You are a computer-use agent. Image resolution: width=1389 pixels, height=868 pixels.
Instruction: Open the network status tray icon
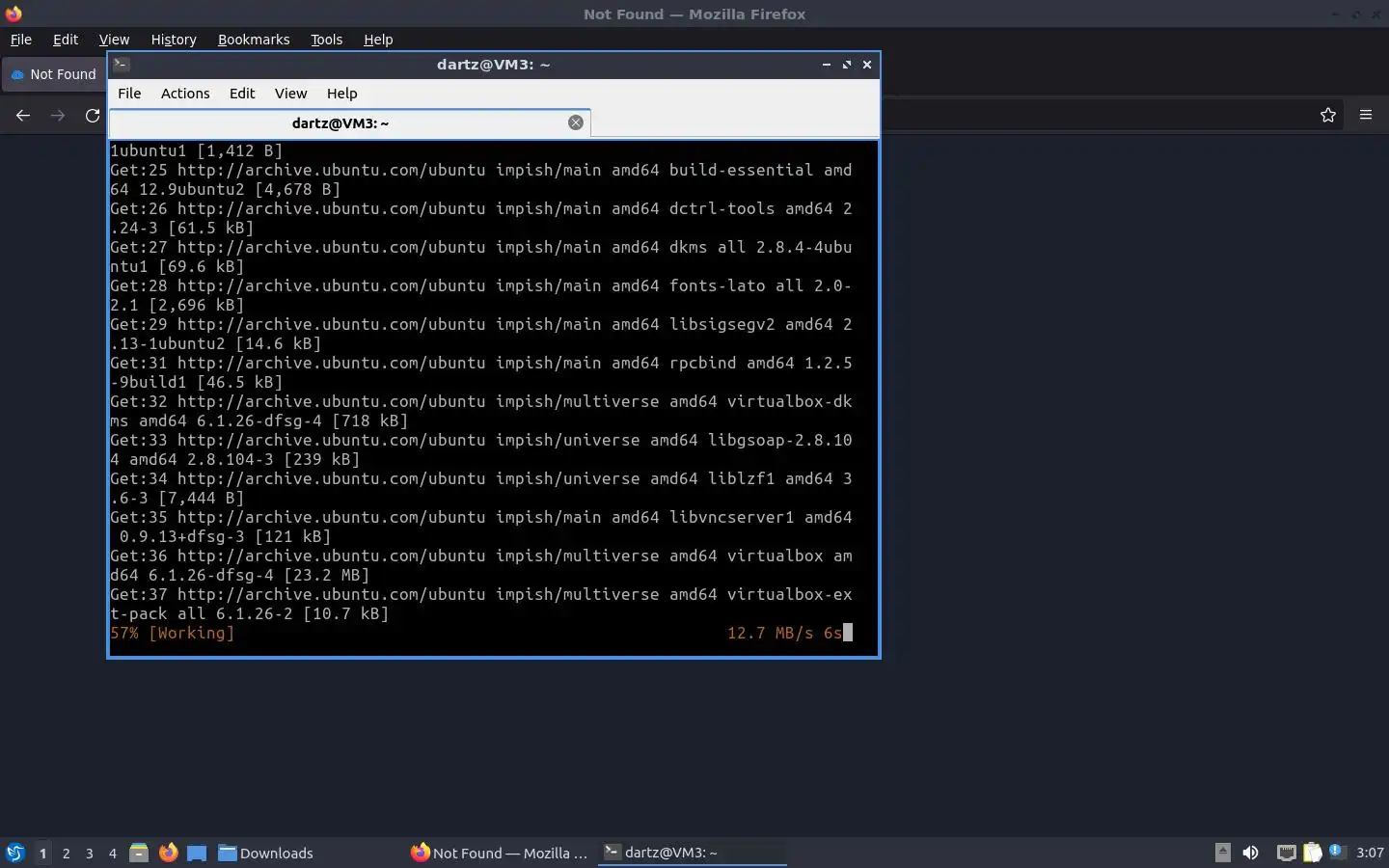pyautogui.click(x=1286, y=853)
